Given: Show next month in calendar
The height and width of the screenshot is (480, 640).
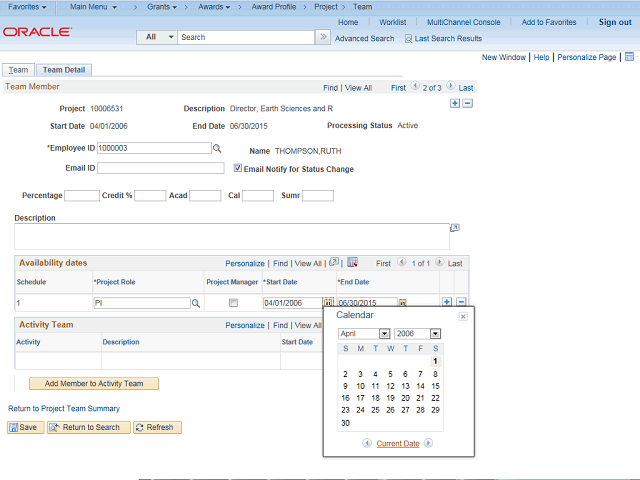Looking at the screenshot, I should point(429,443).
